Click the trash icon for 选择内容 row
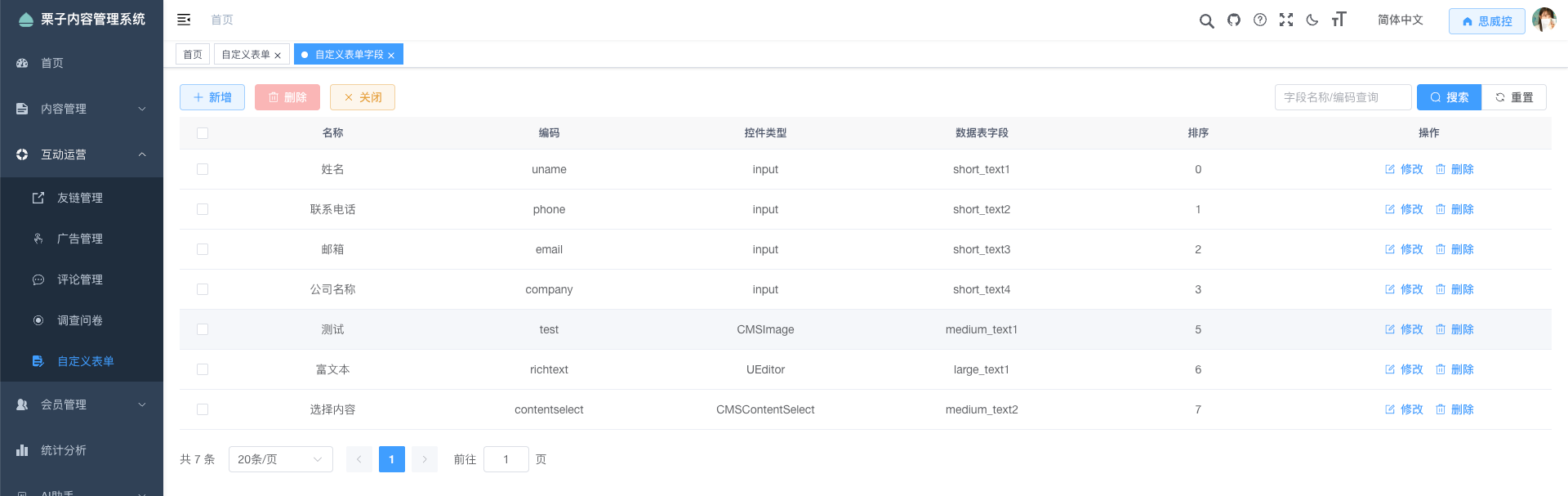The height and width of the screenshot is (496, 1568). [x=1441, y=409]
